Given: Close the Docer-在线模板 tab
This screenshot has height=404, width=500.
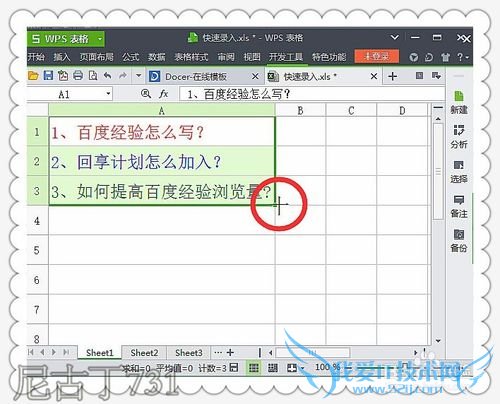Looking at the screenshot, I should pos(255,76).
